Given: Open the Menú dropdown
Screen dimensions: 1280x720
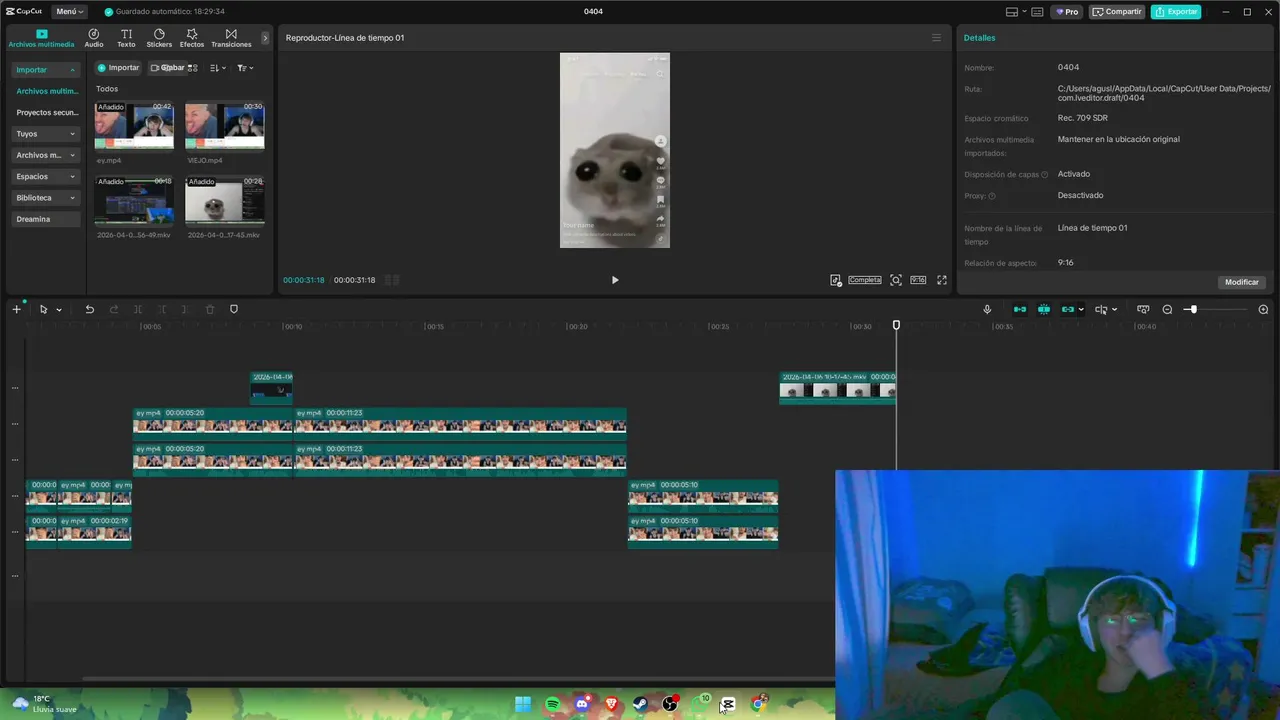Looking at the screenshot, I should 69,12.
